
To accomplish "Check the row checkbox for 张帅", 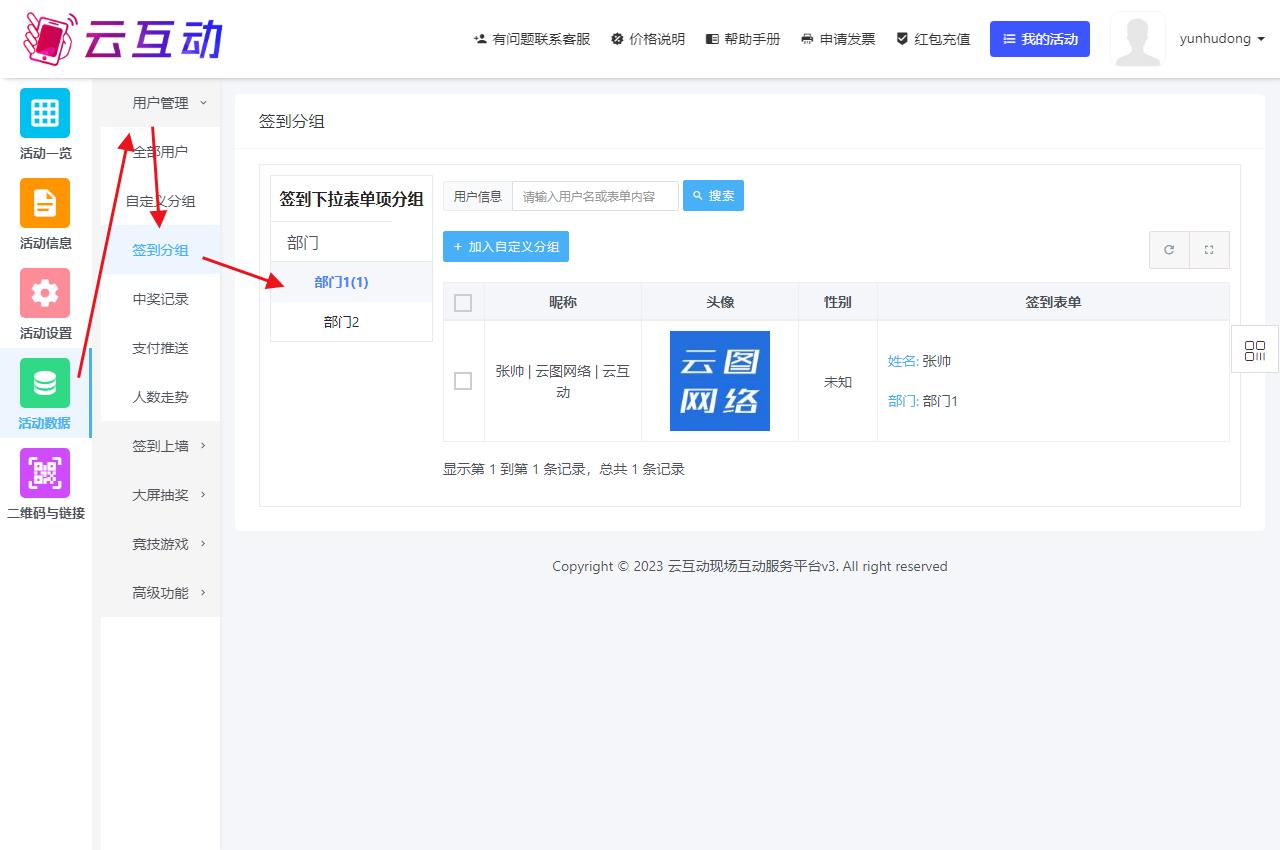I will (x=463, y=381).
